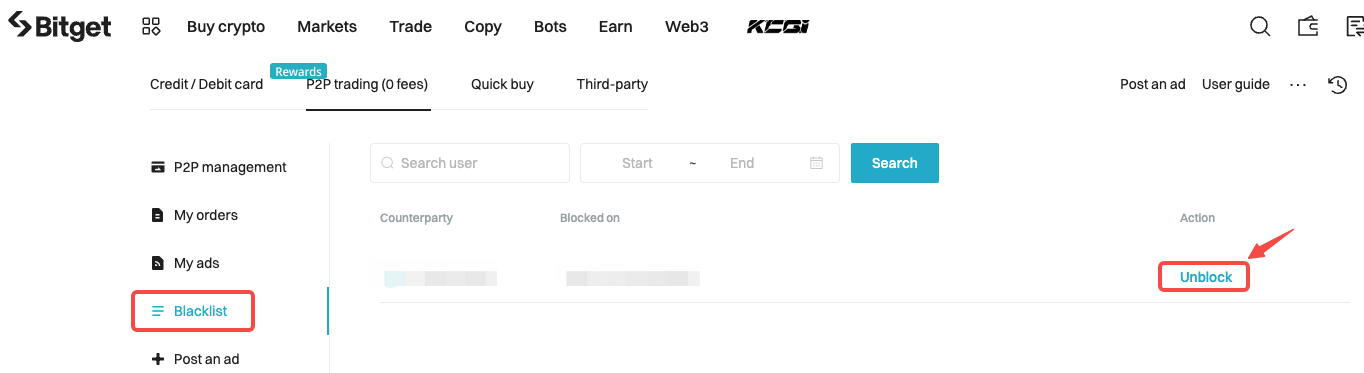Open the Buy crypto menu
This screenshot has height=373, width=1364.
pos(228,27)
